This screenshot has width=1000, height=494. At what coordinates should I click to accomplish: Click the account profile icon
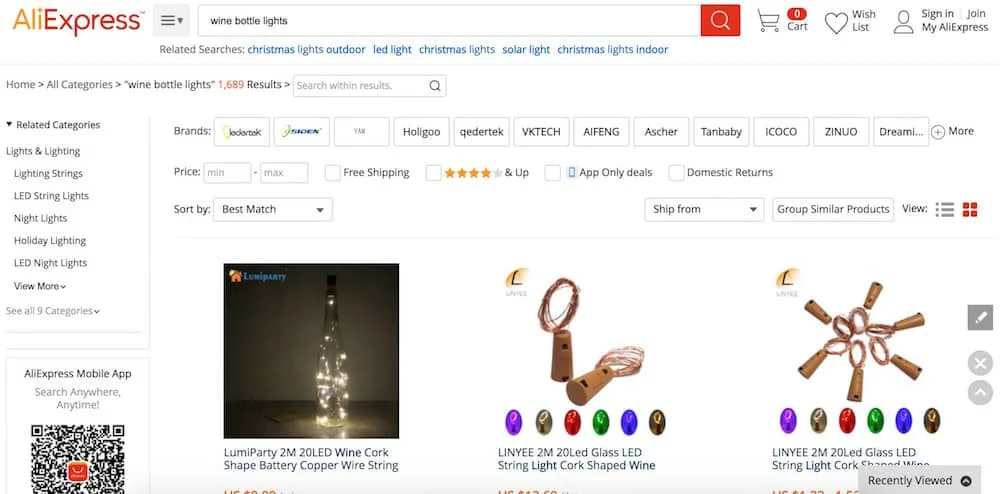(903, 22)
